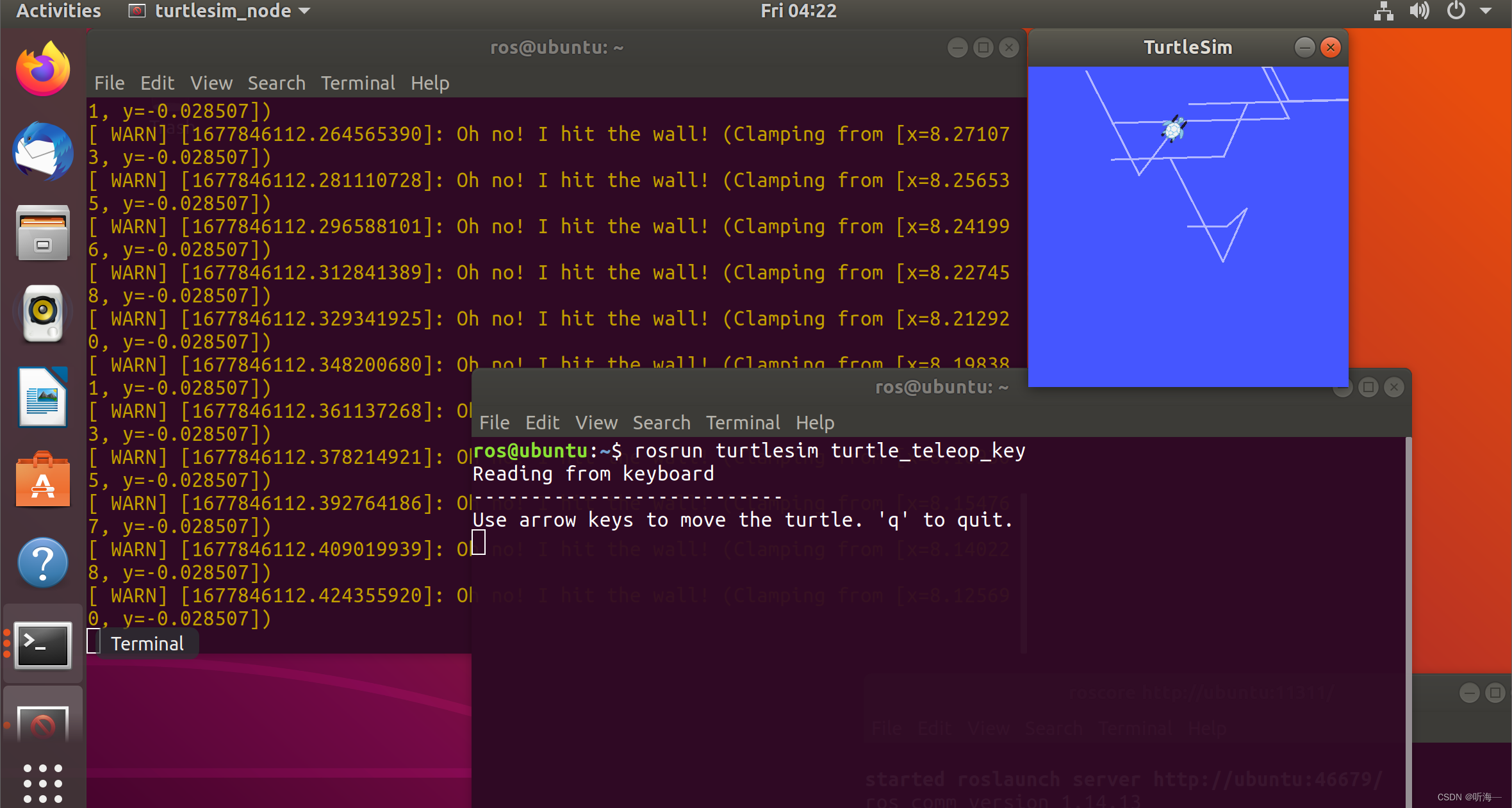This screenshot has height=808, width=1512.
Task: Open Ubuntu Software store icon
Action: click(x=43, y=479)
